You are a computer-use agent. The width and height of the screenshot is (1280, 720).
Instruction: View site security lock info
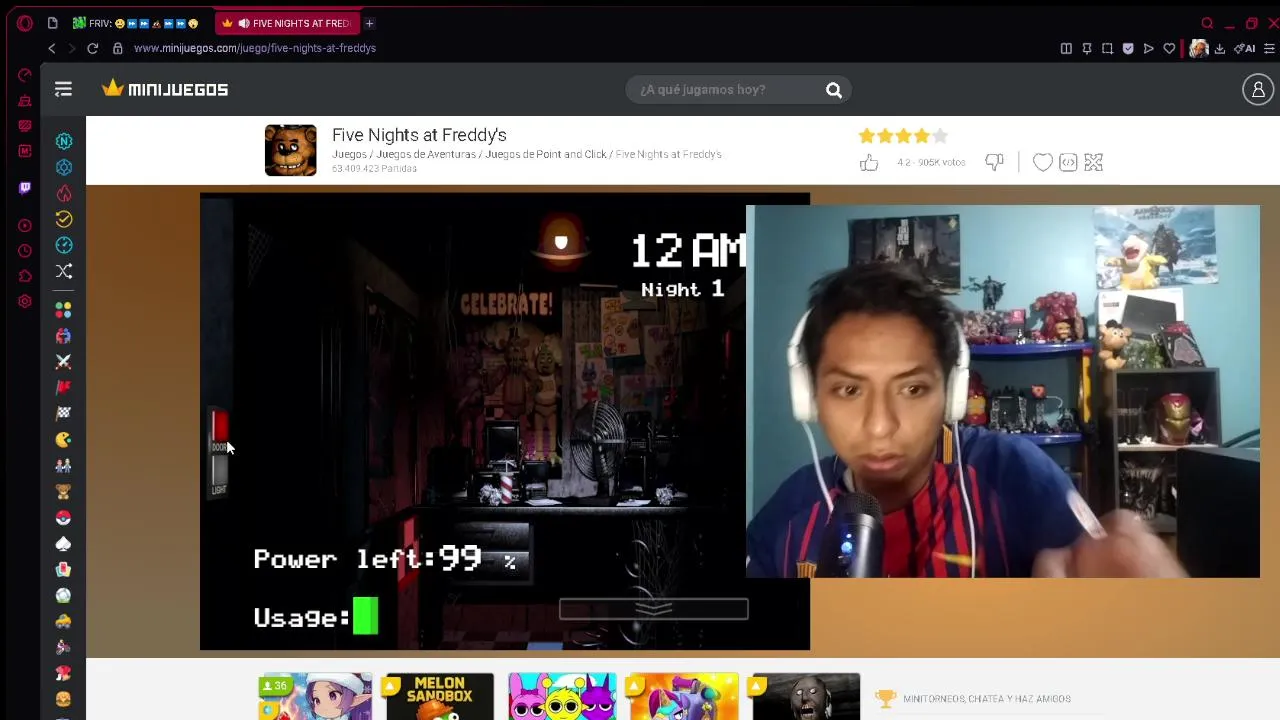117,48
